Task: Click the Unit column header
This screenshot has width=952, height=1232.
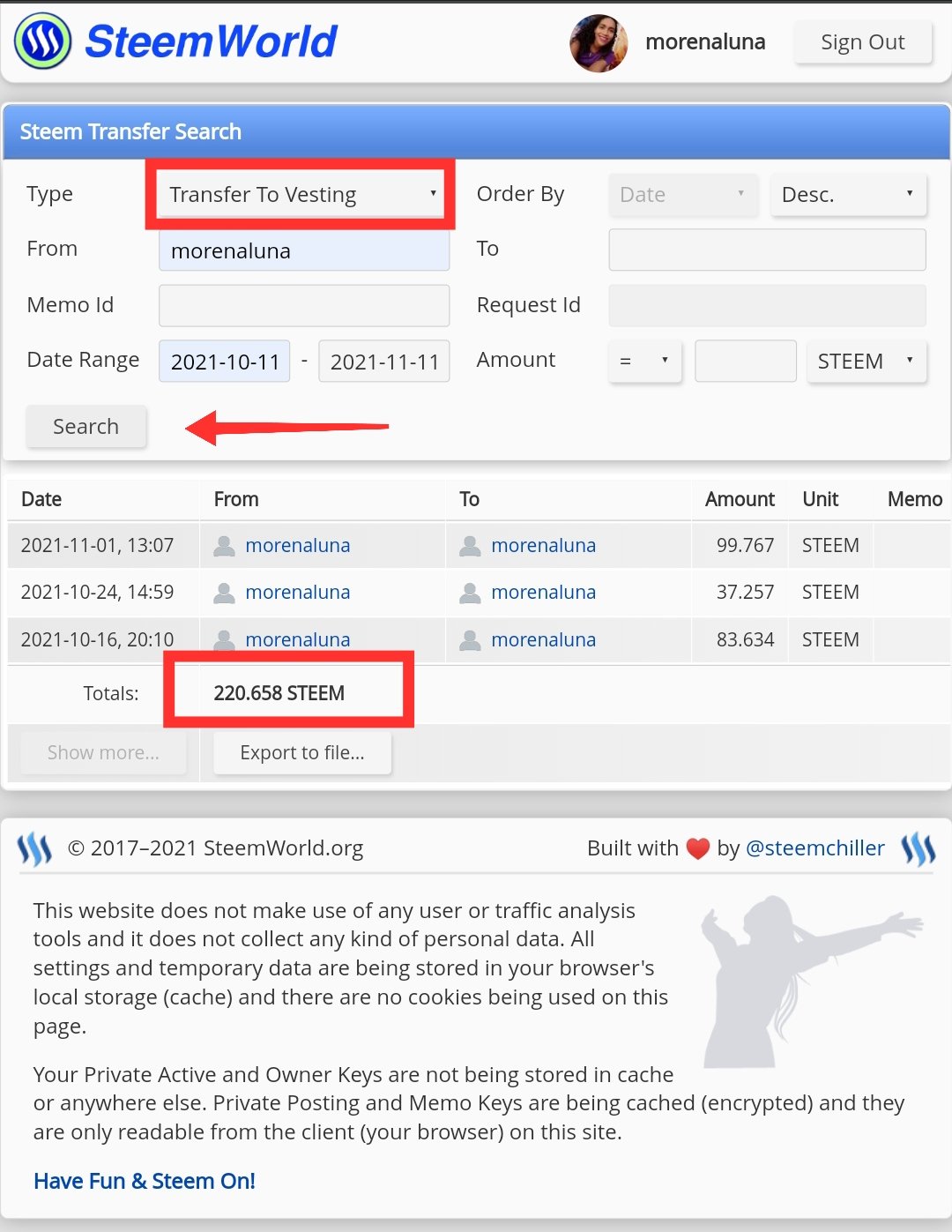Action: pos(821,499)
